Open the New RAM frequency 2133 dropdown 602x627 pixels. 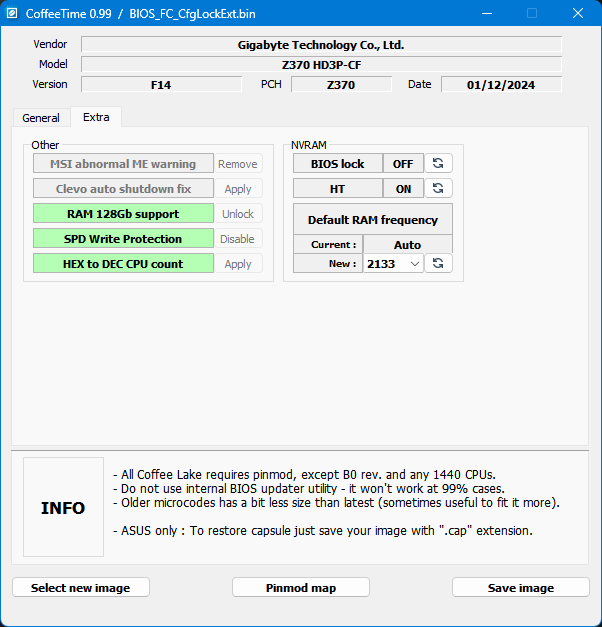pos(393,264)
